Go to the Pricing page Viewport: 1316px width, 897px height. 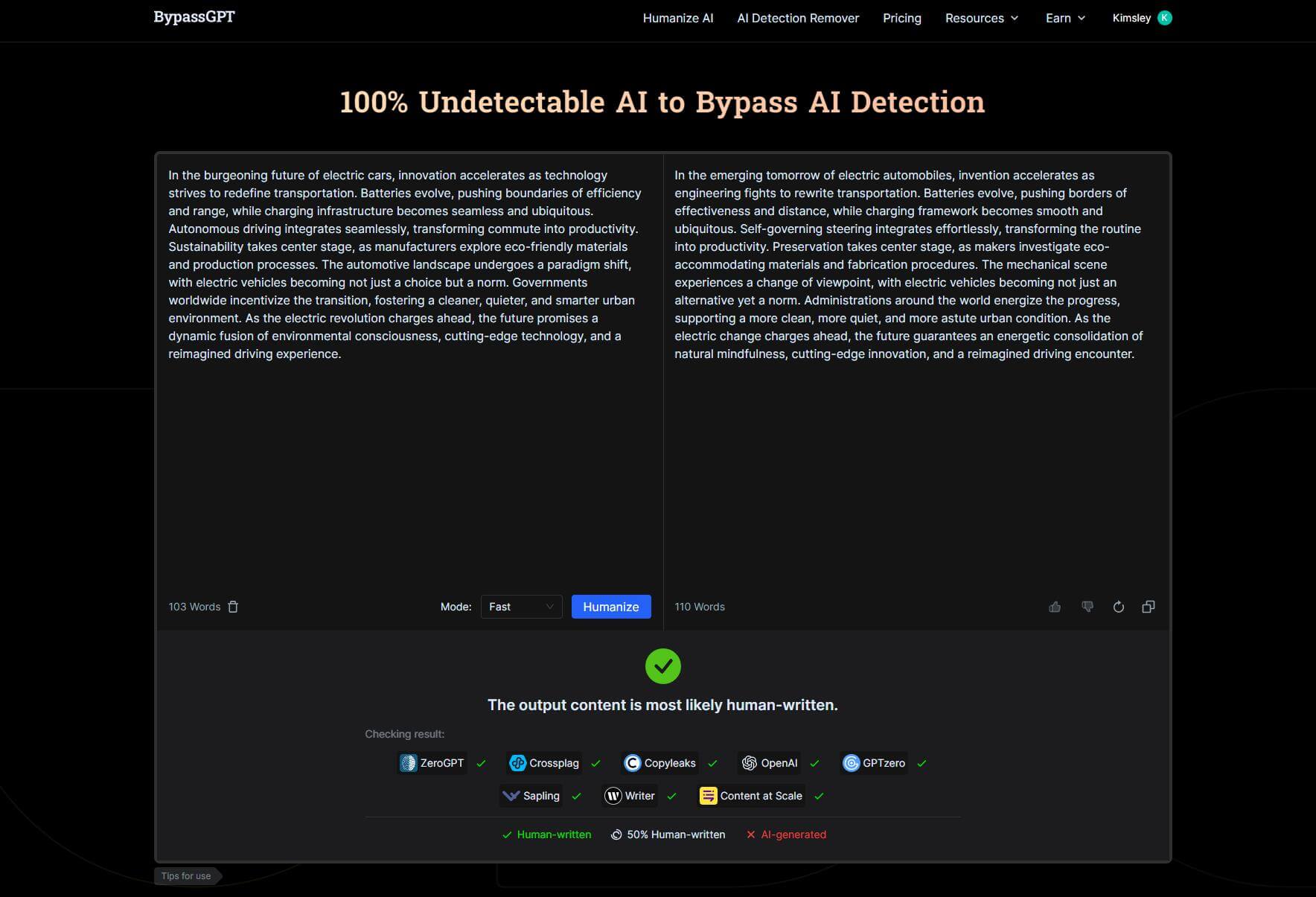[902, 18]
